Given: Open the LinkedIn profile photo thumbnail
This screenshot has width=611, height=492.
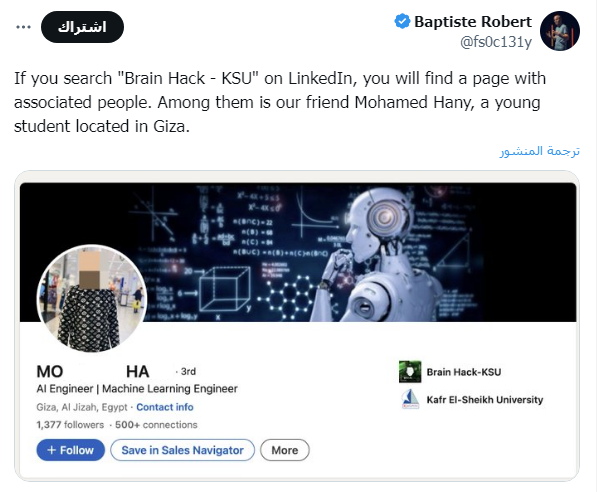Looking at the screenshot, I should pyautogui.click(x=92, y=297).
